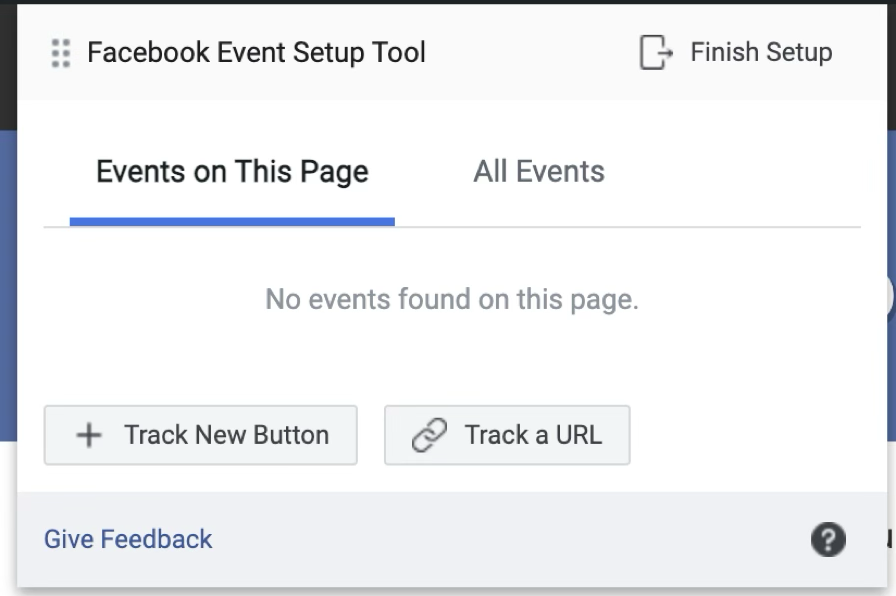Viewport: 896px width, 596px height.
Task: Switch to the All Events tab
Action: click(538, 171)
